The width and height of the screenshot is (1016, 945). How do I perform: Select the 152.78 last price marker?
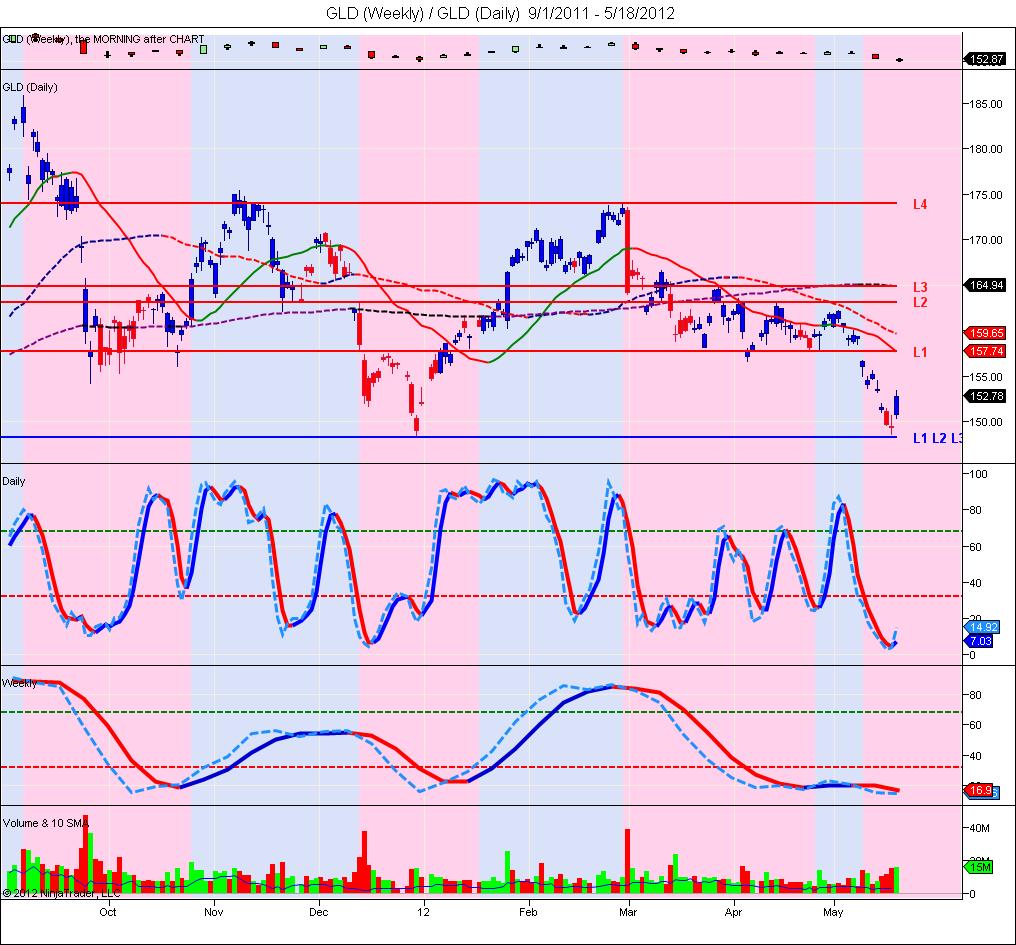point(986,395)
